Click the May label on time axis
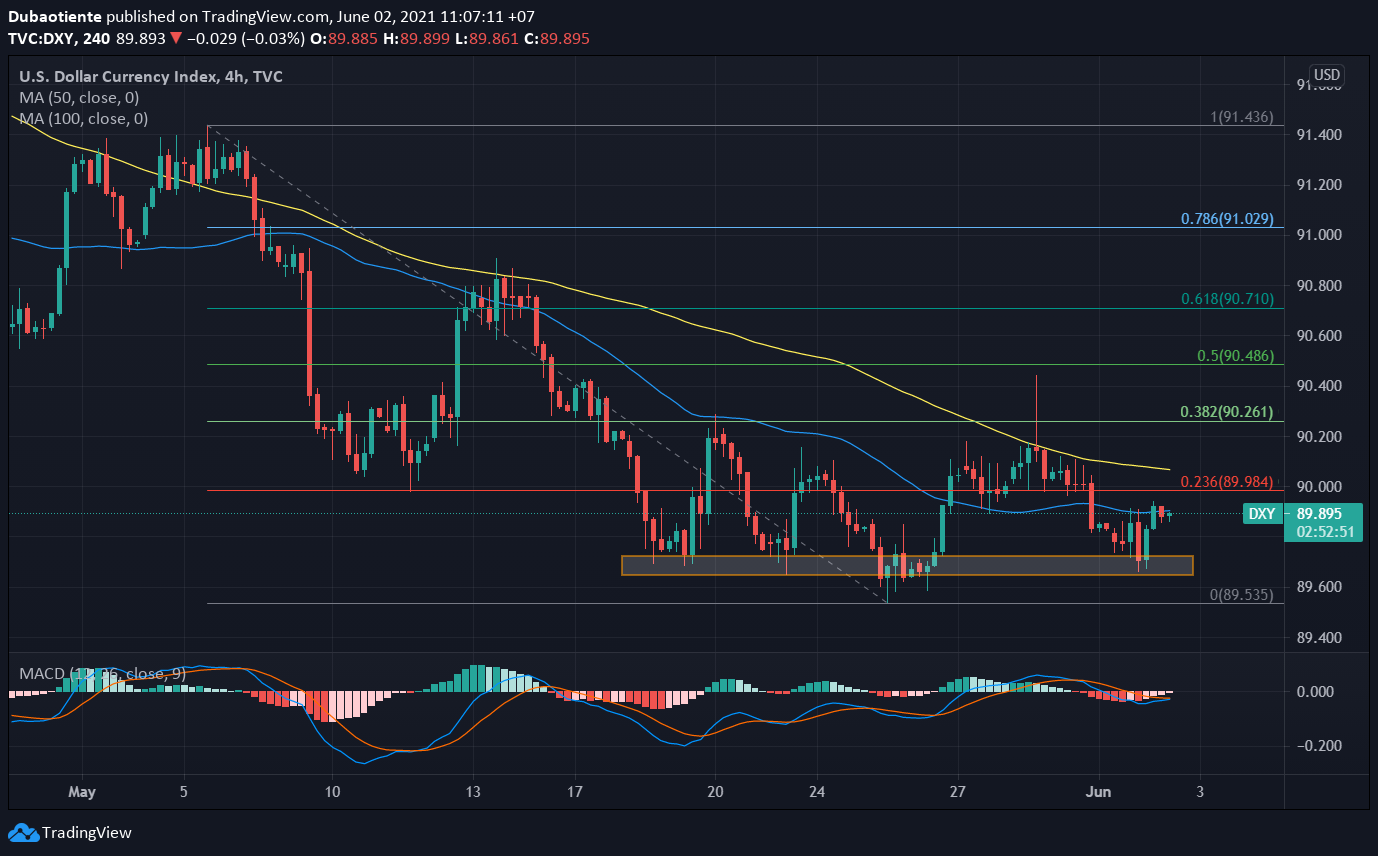The width and height of the screenshot is (1378, 856). point(82,791)
